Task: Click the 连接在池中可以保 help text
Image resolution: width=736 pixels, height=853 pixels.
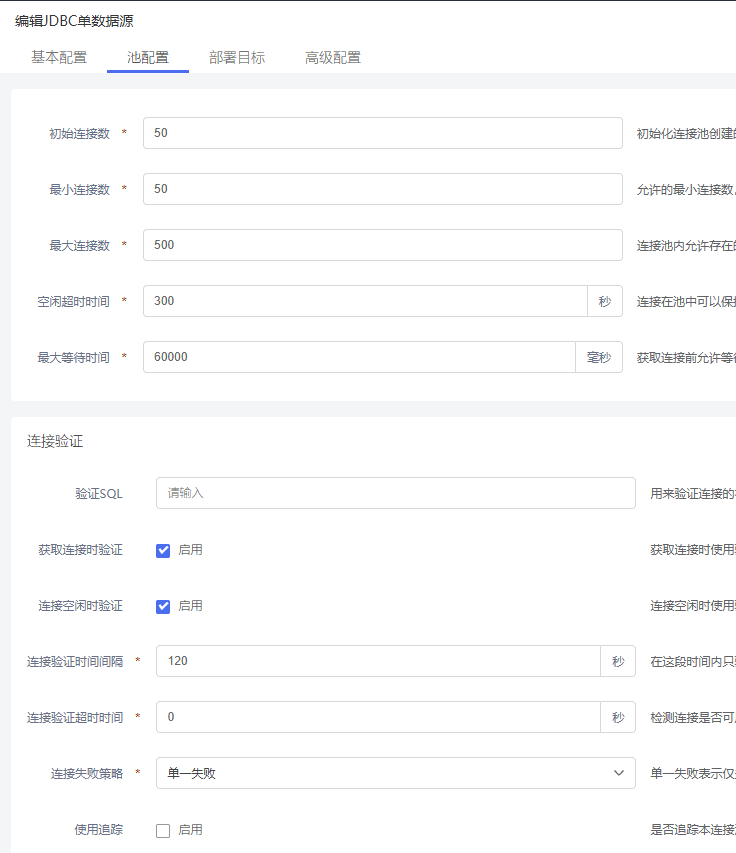Action: point(686,301)
